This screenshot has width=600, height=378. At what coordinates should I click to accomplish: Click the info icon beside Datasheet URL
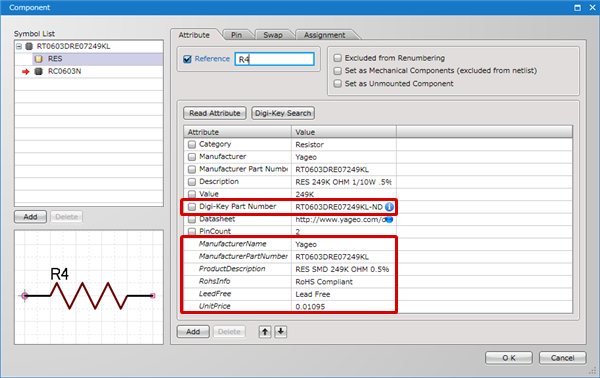[x=389, y=220]
